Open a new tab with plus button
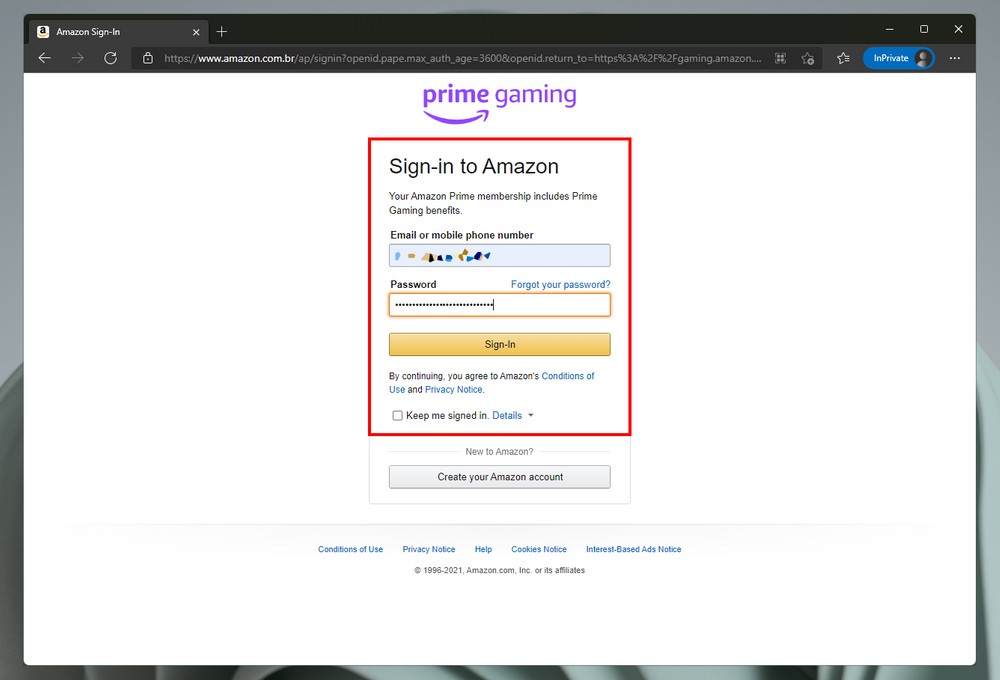 [x=221, y=31]
